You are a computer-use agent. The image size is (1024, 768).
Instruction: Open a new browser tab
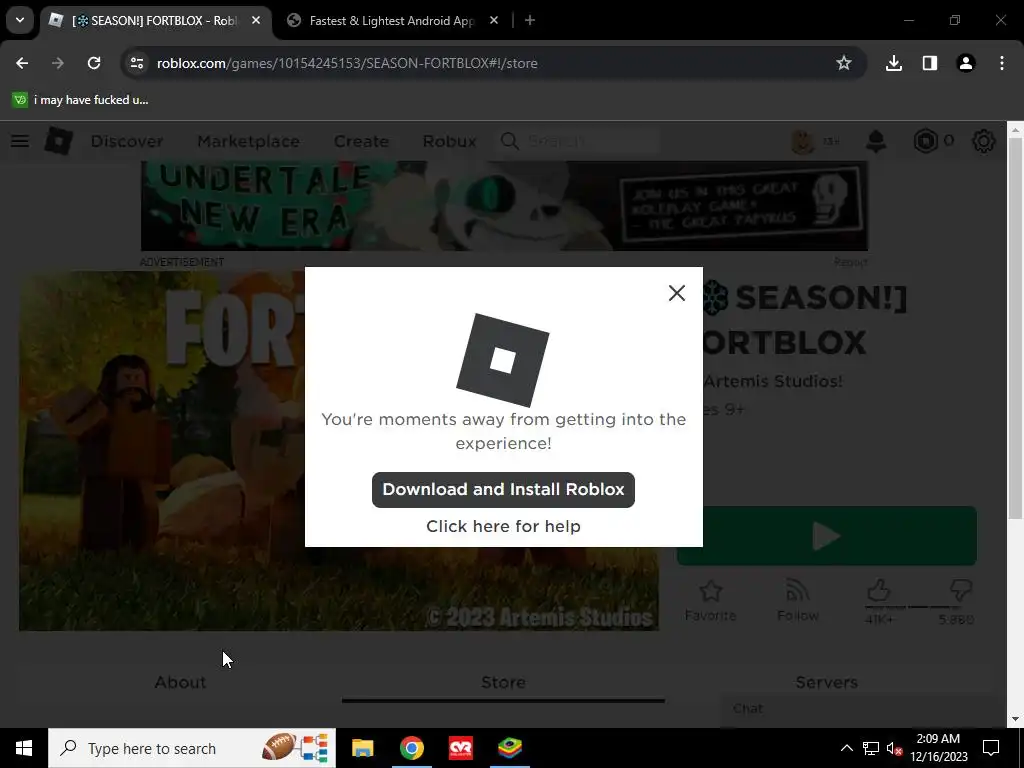point(530,21)
